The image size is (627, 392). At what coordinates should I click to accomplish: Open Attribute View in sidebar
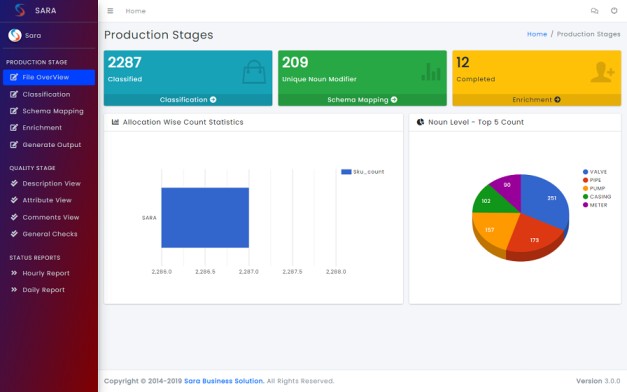[49, 200]
